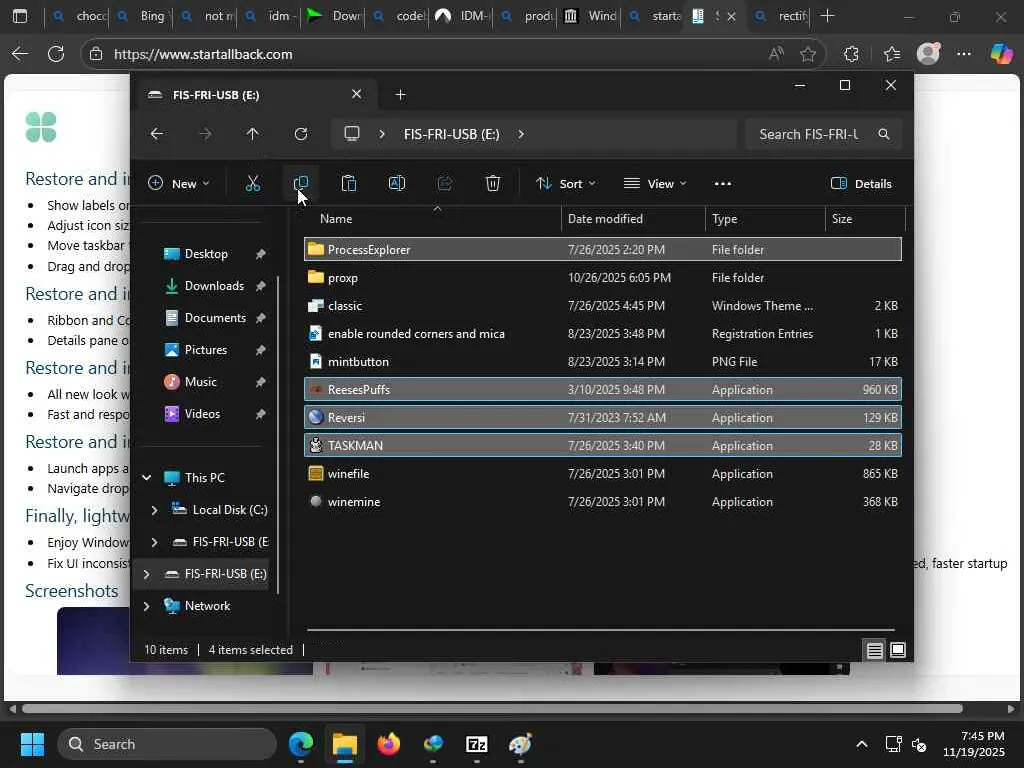Click the Paste clipboard icon
The width and height of the screenshot is (1024, 768).
point(348,183)
